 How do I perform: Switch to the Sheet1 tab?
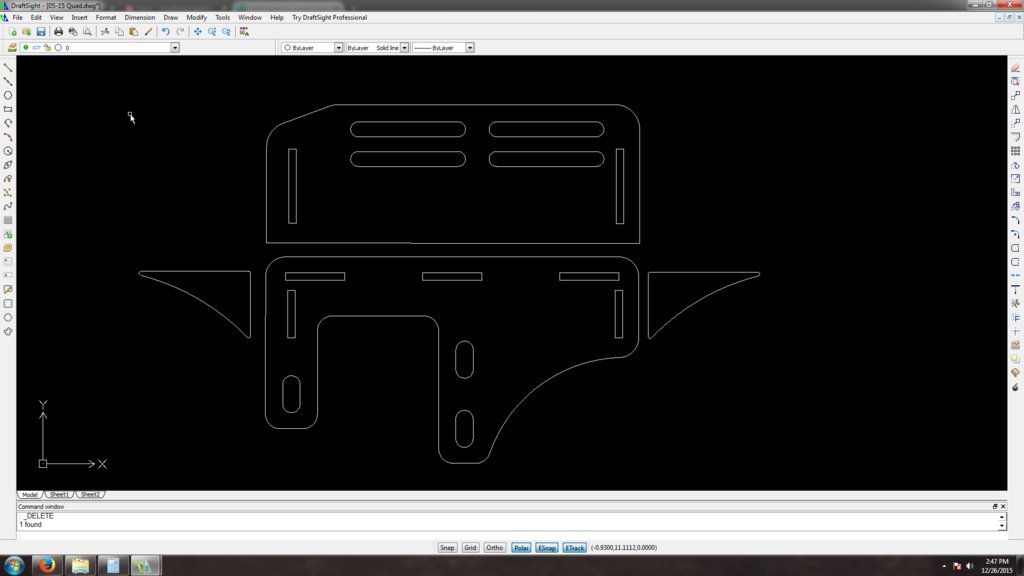[59, 494]
